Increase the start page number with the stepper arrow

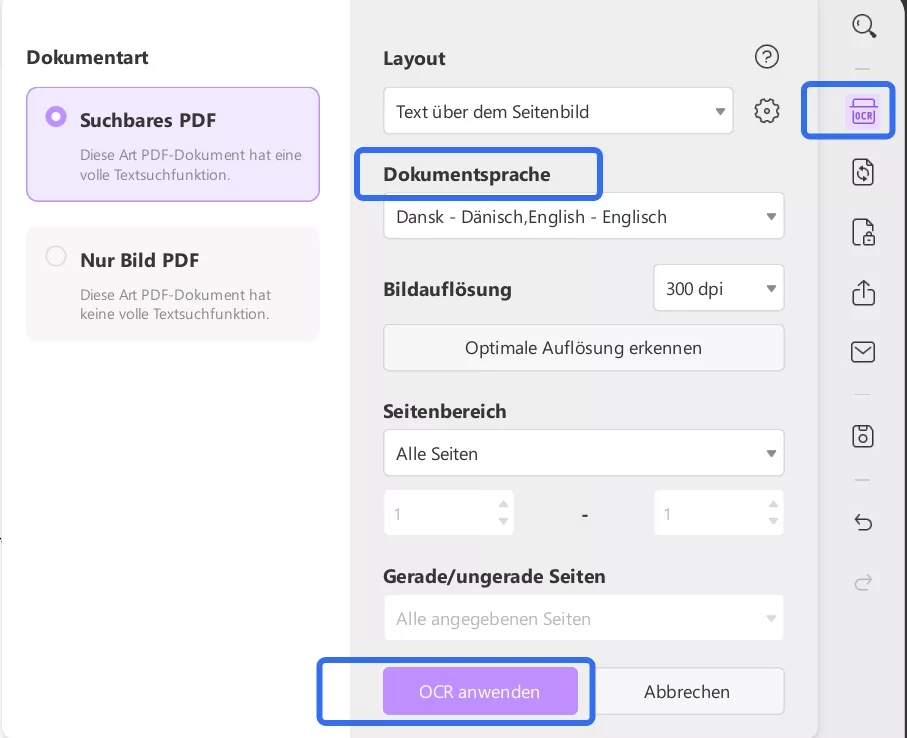(x=503, y=505)
